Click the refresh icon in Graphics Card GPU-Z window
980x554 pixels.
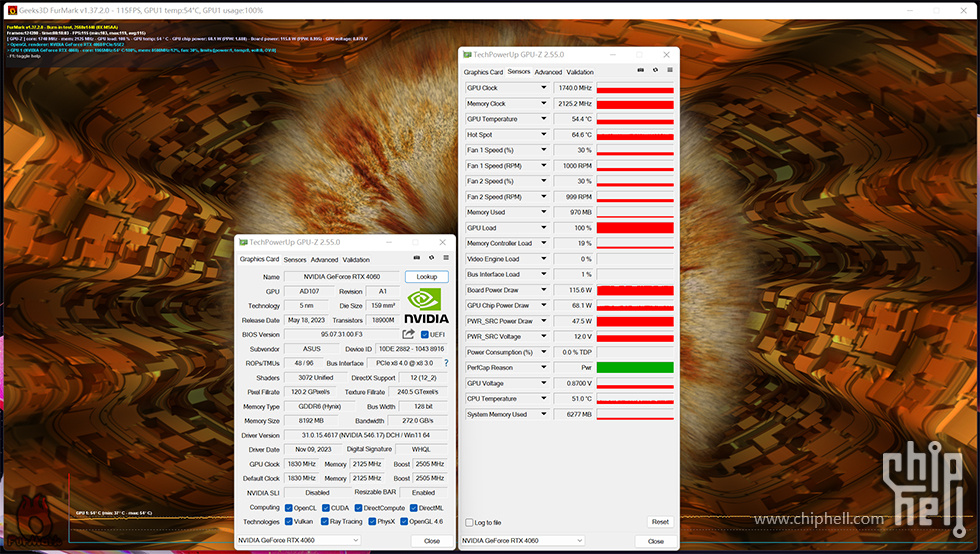coord(431,258)
